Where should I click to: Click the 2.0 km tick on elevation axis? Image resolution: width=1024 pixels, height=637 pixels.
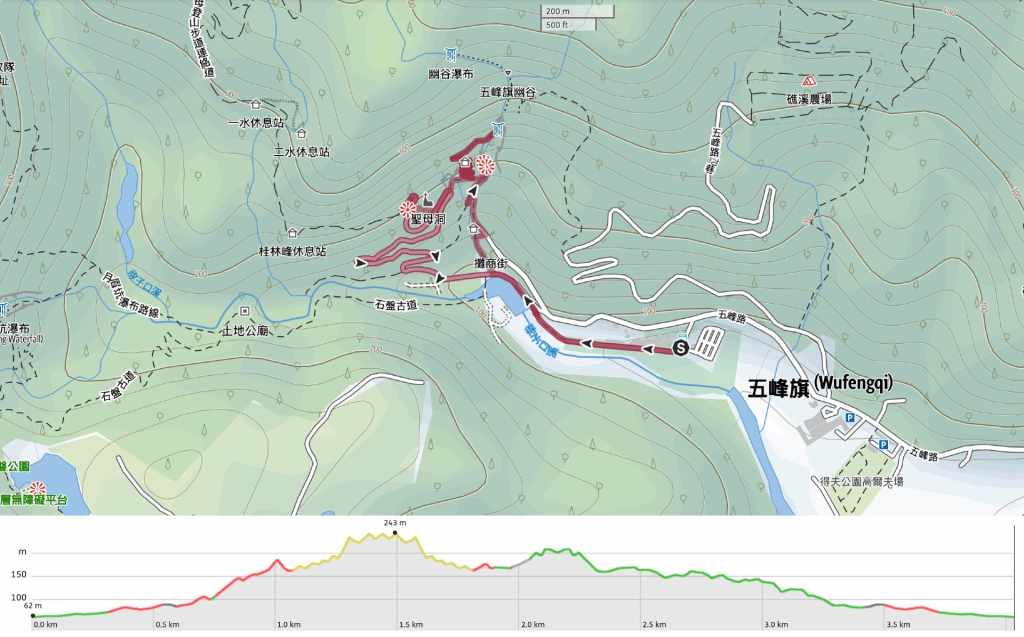(533, 625)
